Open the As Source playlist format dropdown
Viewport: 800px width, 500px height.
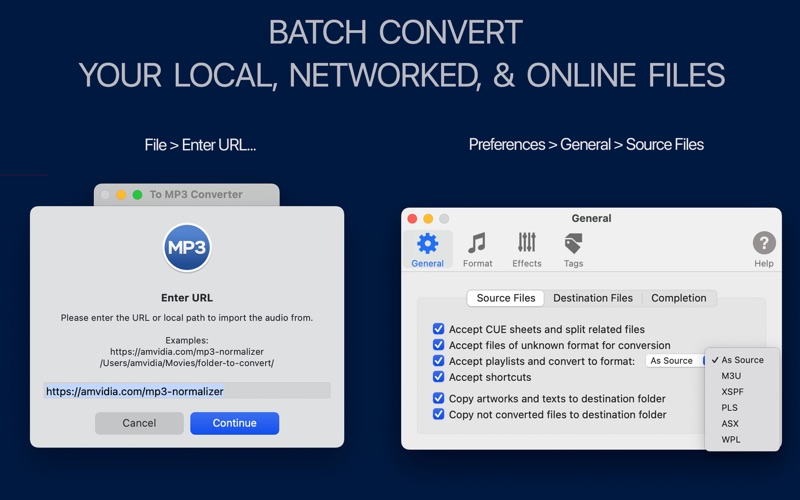[674, 361]
